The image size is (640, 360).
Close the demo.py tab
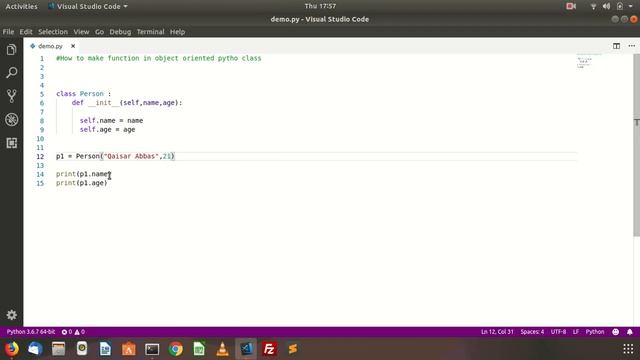(x=73, y=46)
